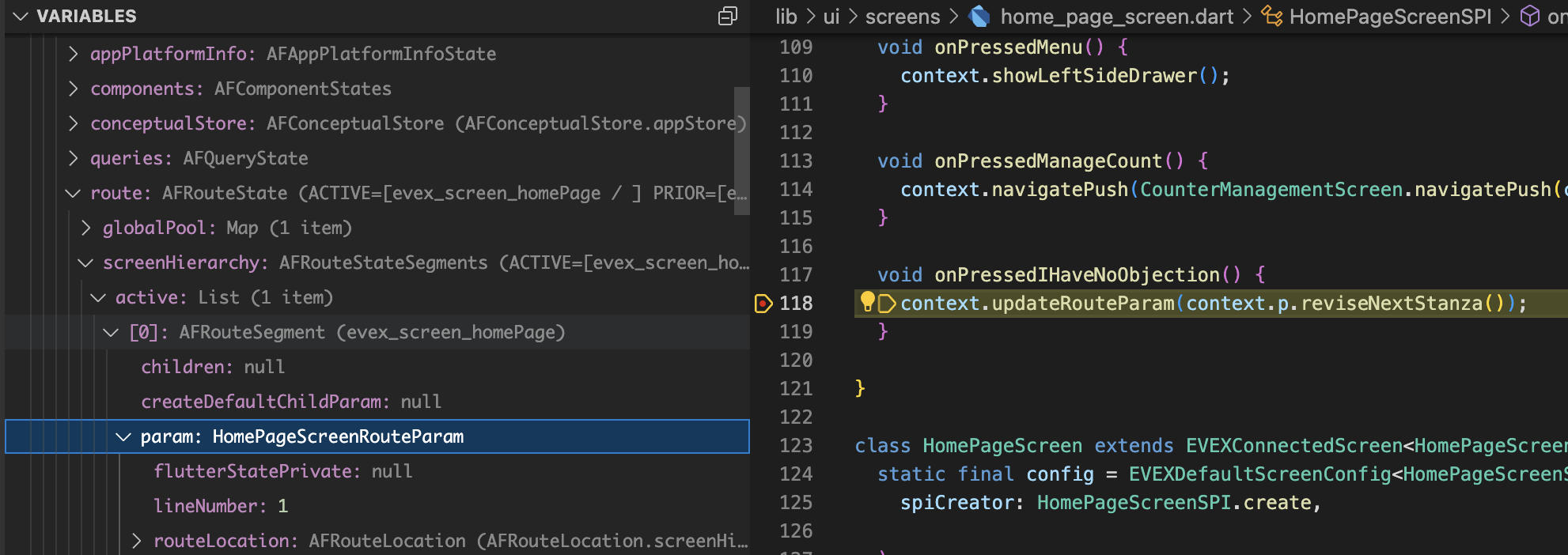
Task: Click the lightbulb code action icon
Action: (x=867, y=301)
